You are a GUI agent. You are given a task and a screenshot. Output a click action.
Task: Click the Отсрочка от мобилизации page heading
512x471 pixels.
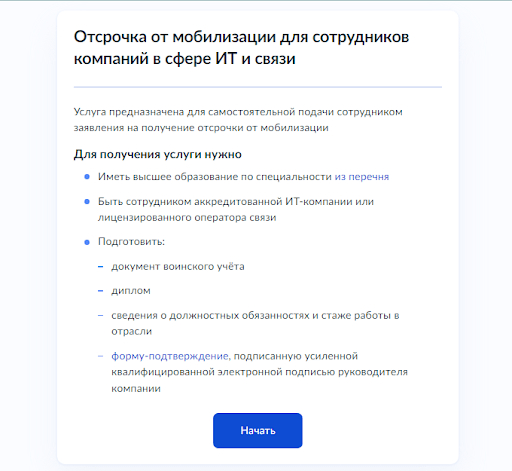241,48
